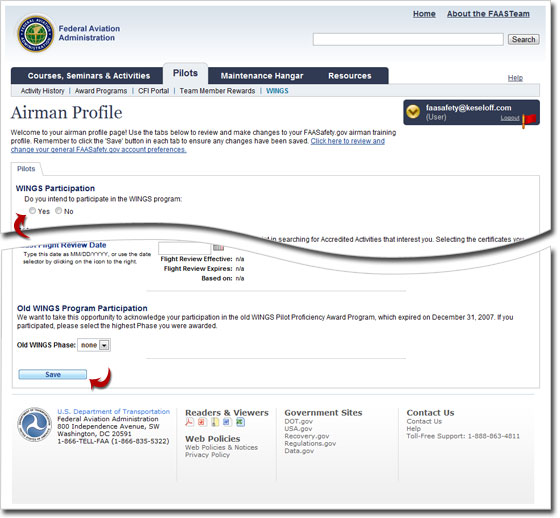This screenshot has height=518, width=560.
Task: Go to Activity History submenu
Action: click(x=42, y=91)
